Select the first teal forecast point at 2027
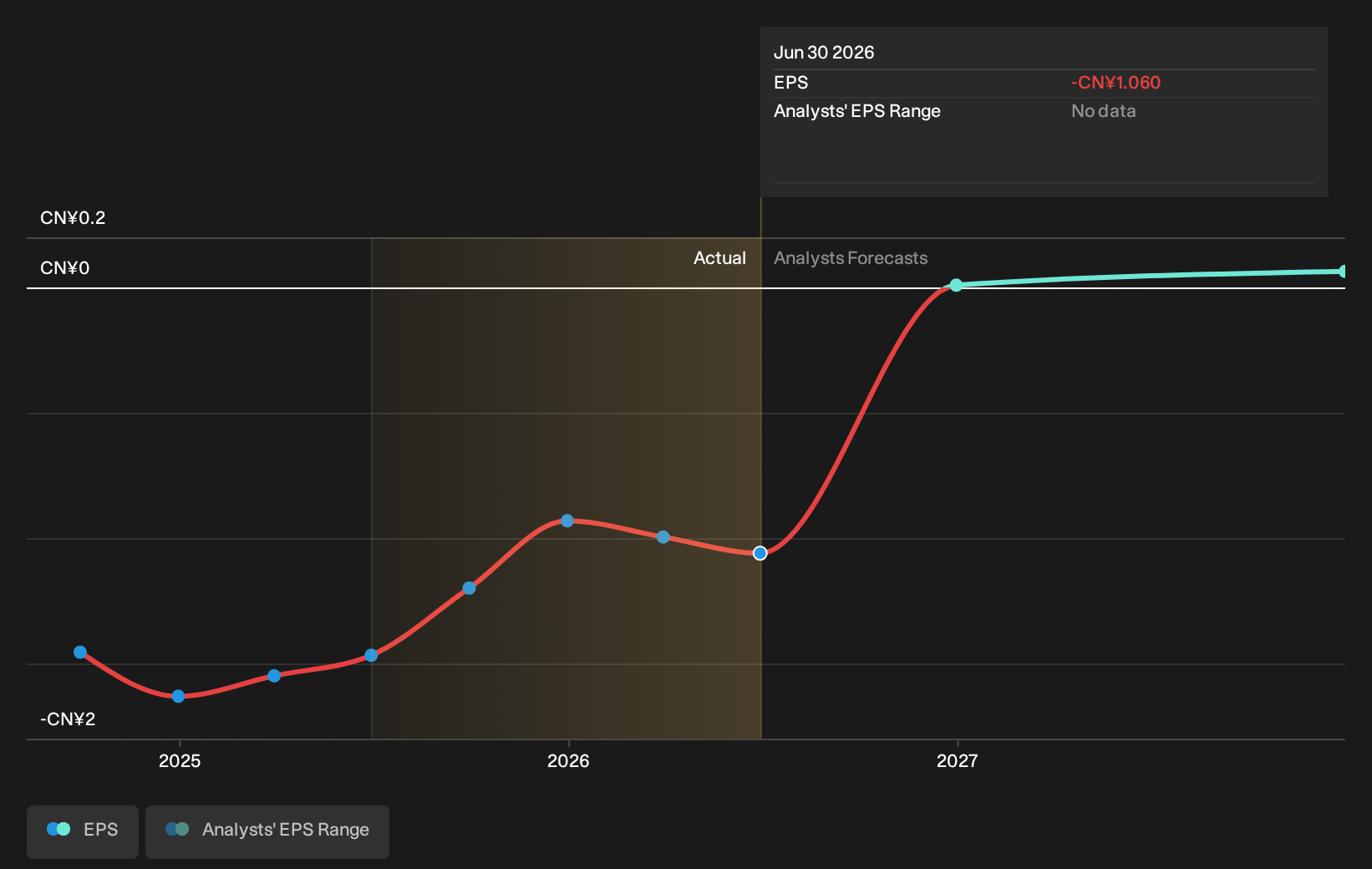 tap(957, 285)
